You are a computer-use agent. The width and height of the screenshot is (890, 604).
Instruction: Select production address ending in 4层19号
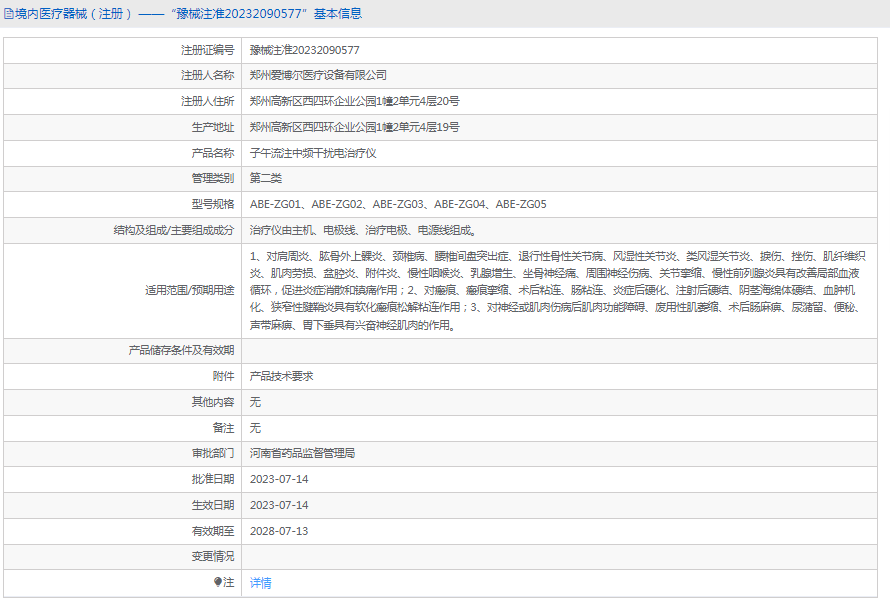coord(355,127)
